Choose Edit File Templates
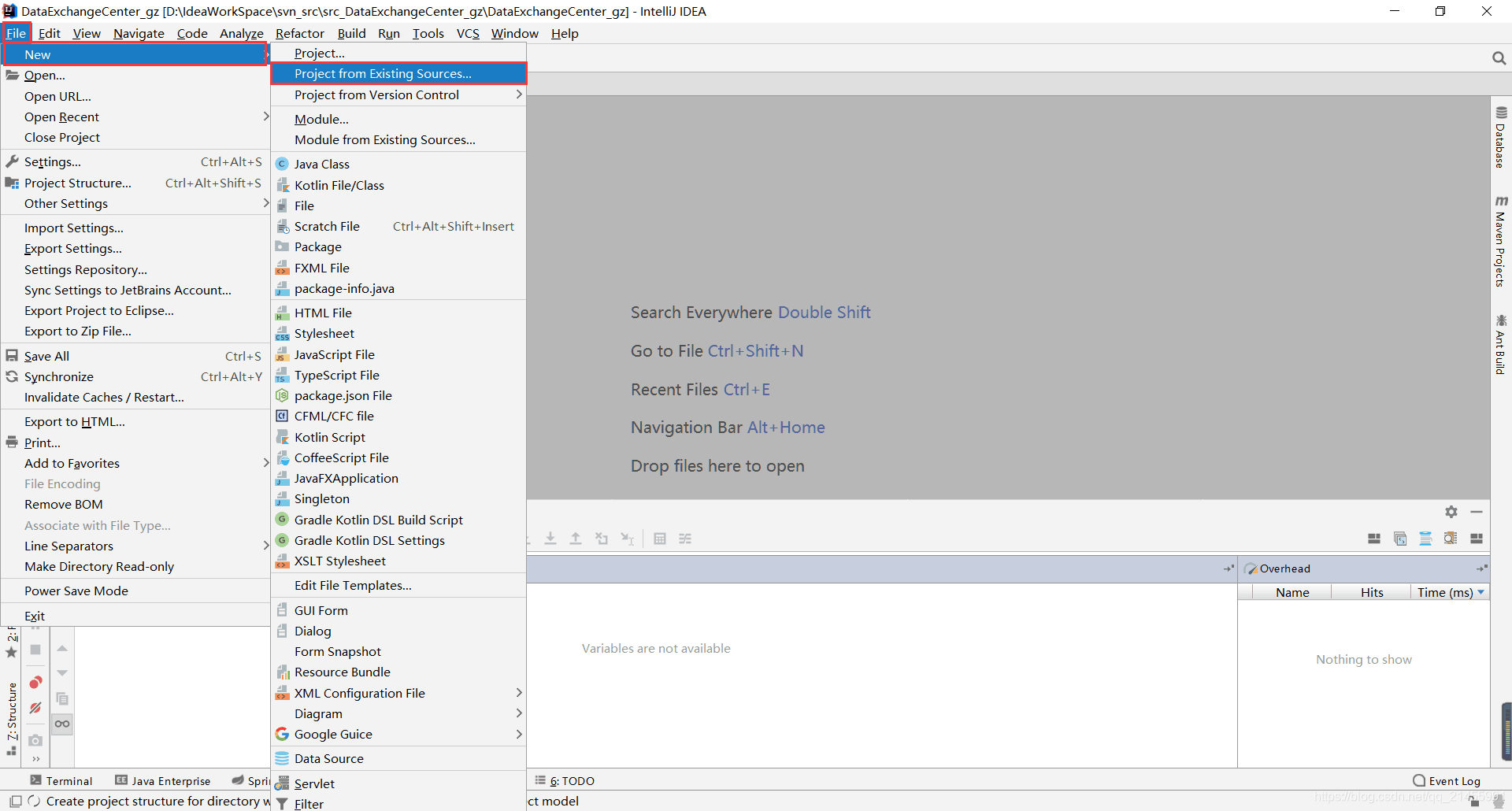The image size is (1512, 811). coord(398,585)
